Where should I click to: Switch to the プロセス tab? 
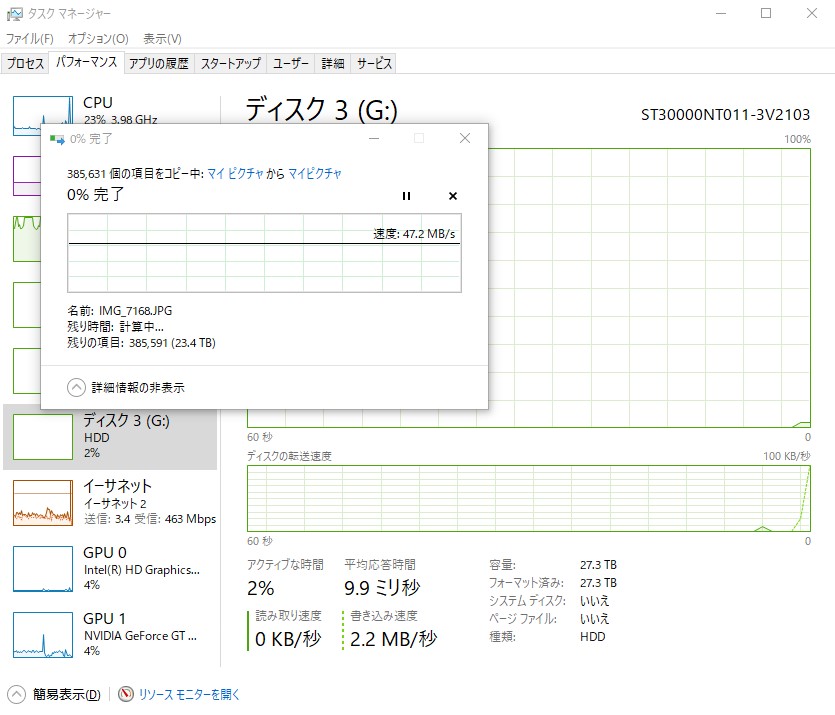tap(25, 63)
